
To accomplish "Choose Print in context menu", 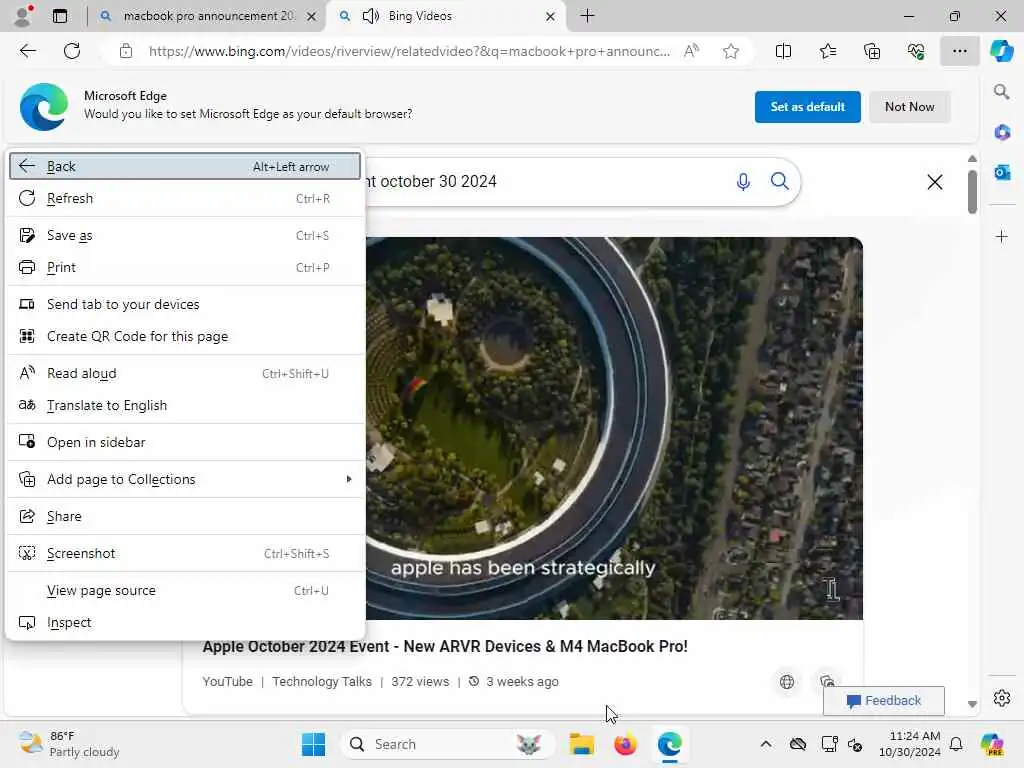I will point(185,267).
